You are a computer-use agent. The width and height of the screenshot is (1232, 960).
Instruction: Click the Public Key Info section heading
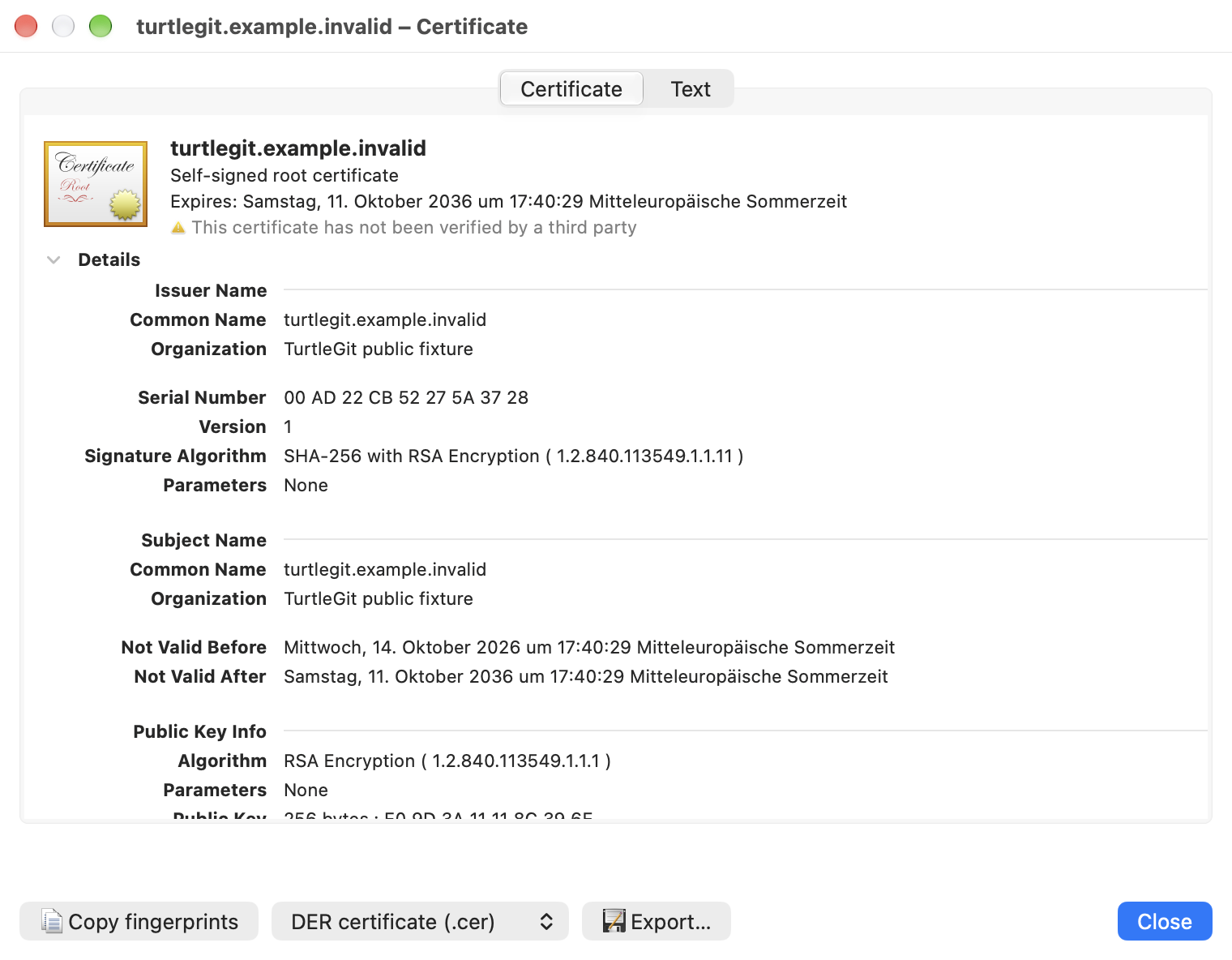tap(200, 731)
